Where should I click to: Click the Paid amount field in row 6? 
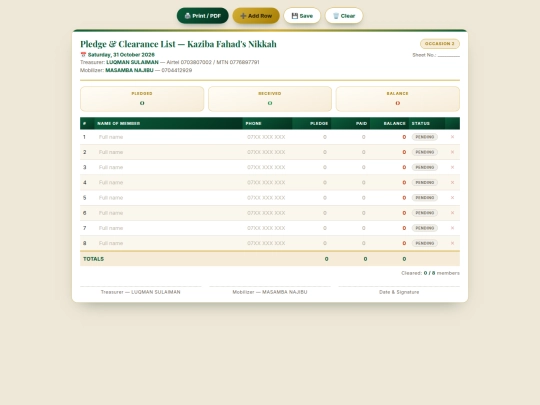pos(351,213)
